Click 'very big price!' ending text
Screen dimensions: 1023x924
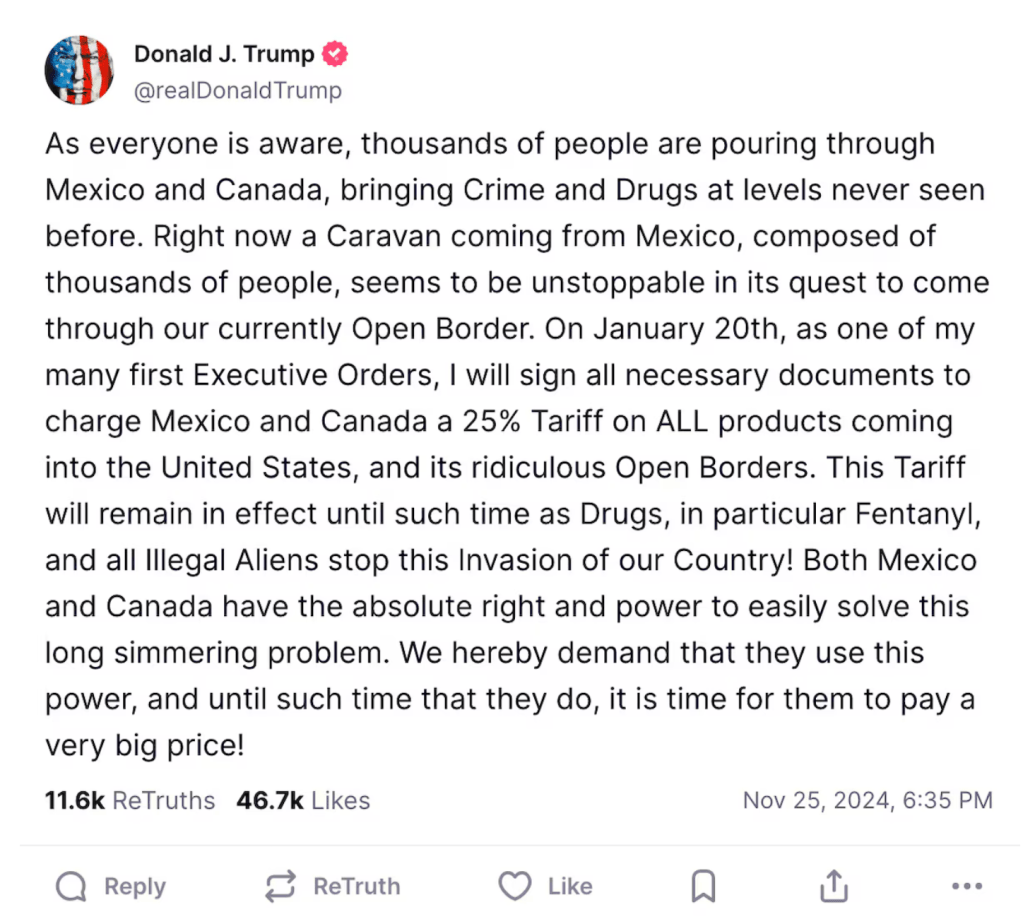point(145,745)
